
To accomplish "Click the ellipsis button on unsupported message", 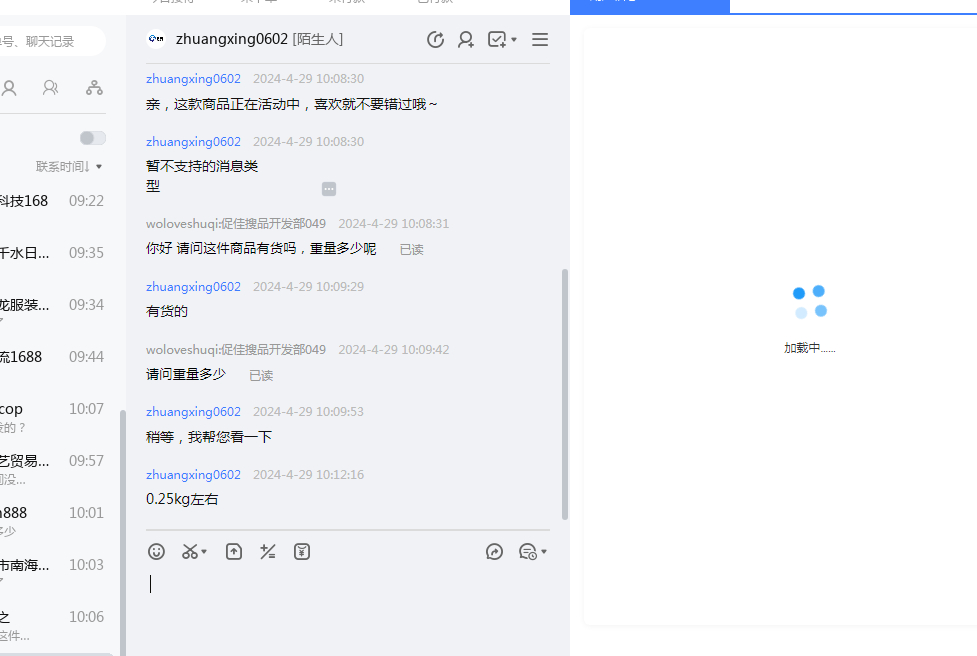I will 329,189.
